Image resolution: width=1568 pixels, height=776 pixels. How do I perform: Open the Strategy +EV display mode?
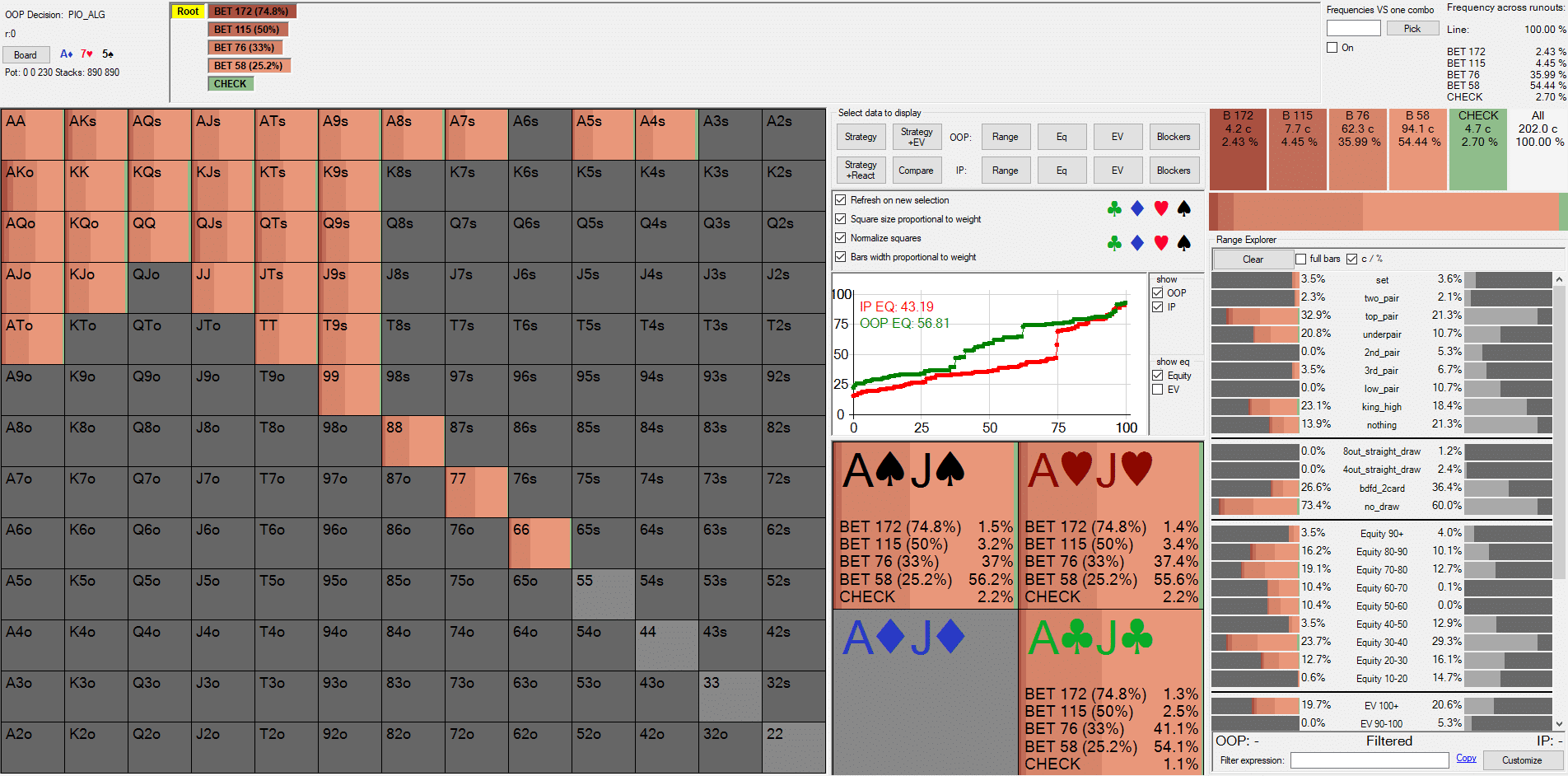[x=917, y=137]
